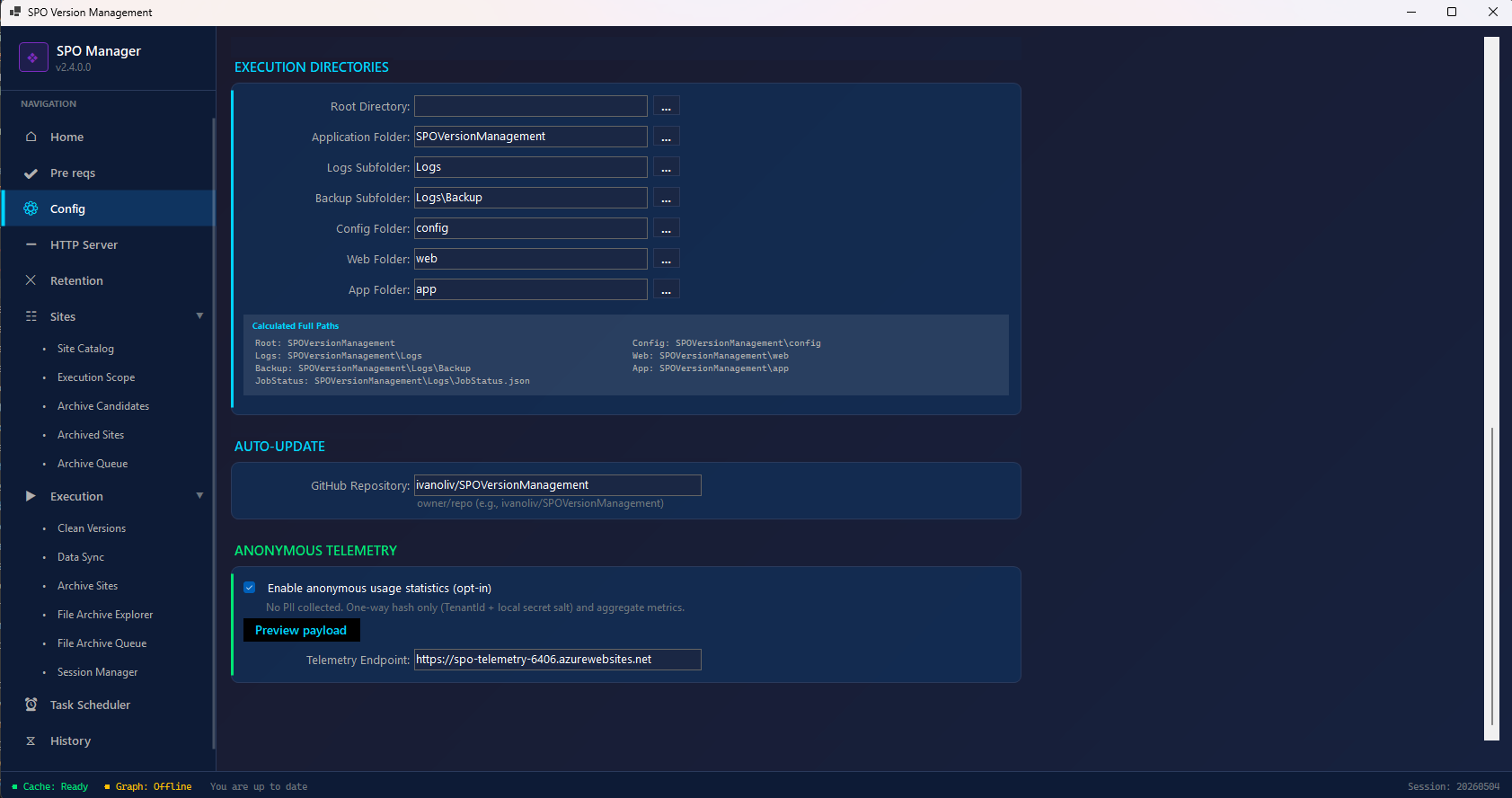Browse for the Logs Subfolder

[666, 167]
